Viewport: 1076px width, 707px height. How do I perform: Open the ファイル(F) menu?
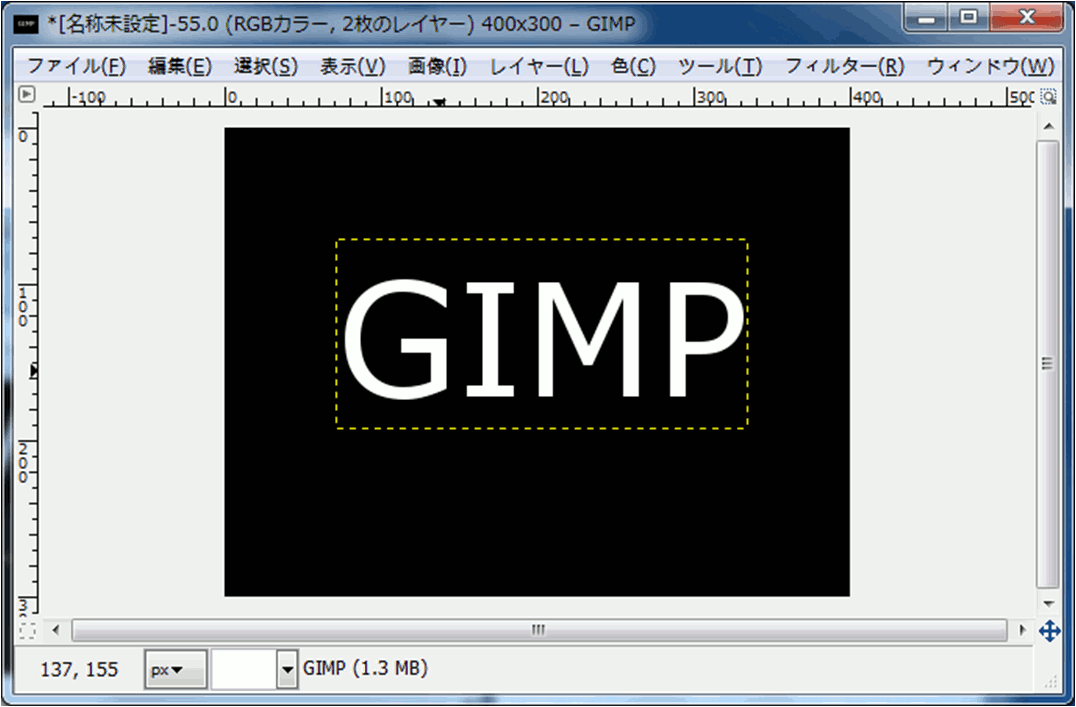pos(76,67)
